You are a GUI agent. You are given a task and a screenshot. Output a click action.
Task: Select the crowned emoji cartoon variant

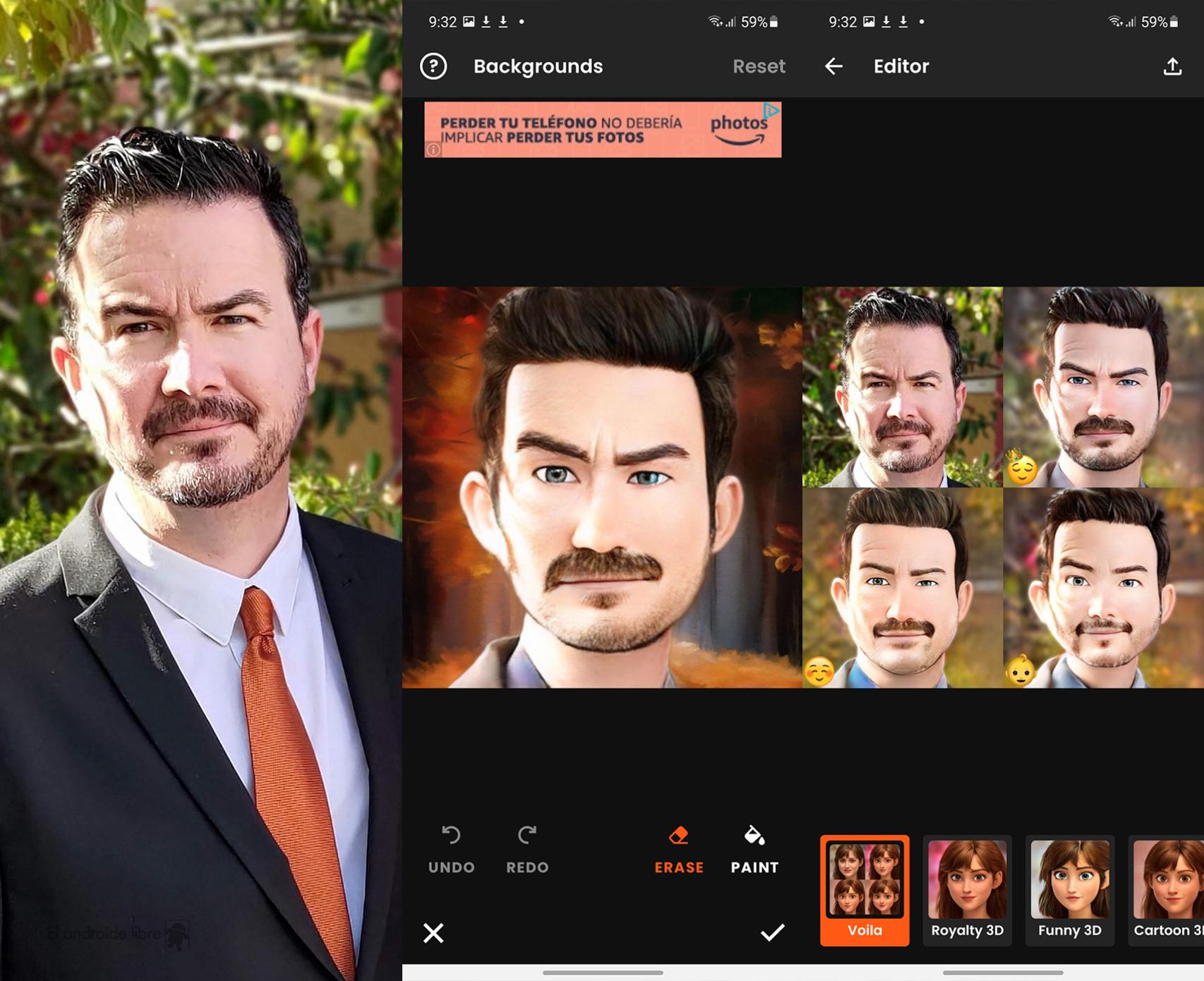click(x=1104, y=387)
